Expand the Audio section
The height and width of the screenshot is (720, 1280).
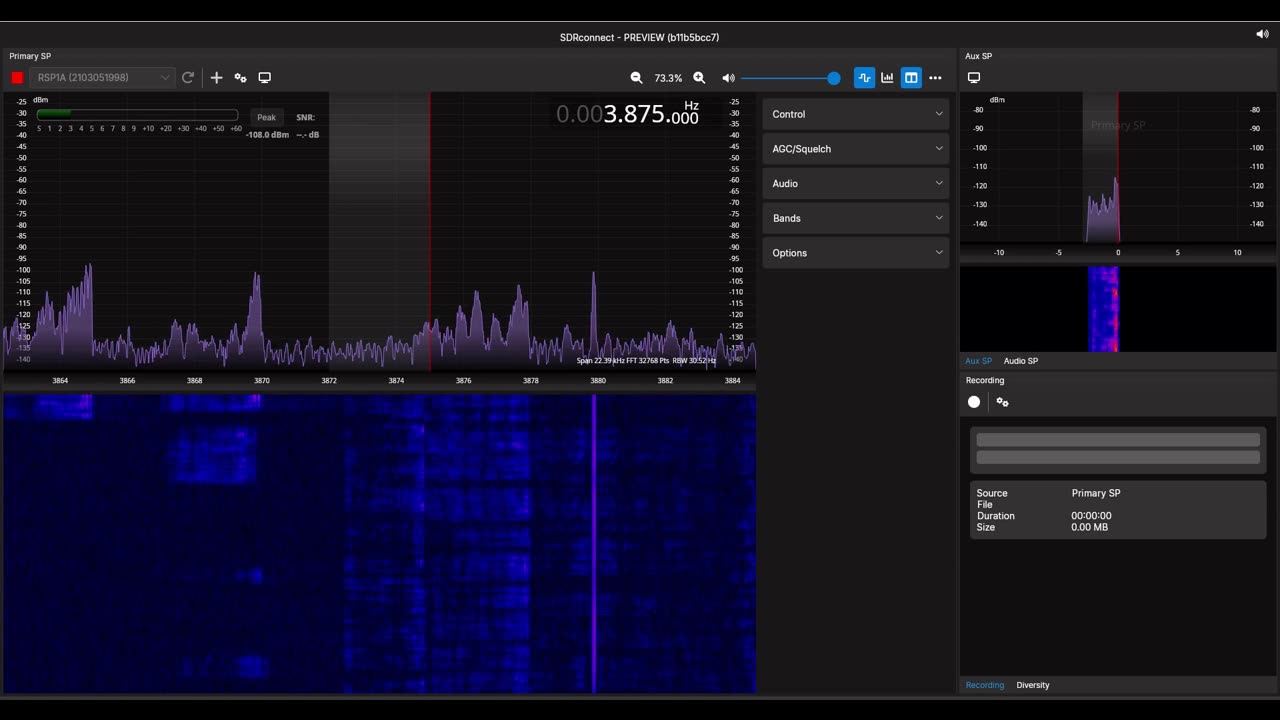(x=856, y=184)
